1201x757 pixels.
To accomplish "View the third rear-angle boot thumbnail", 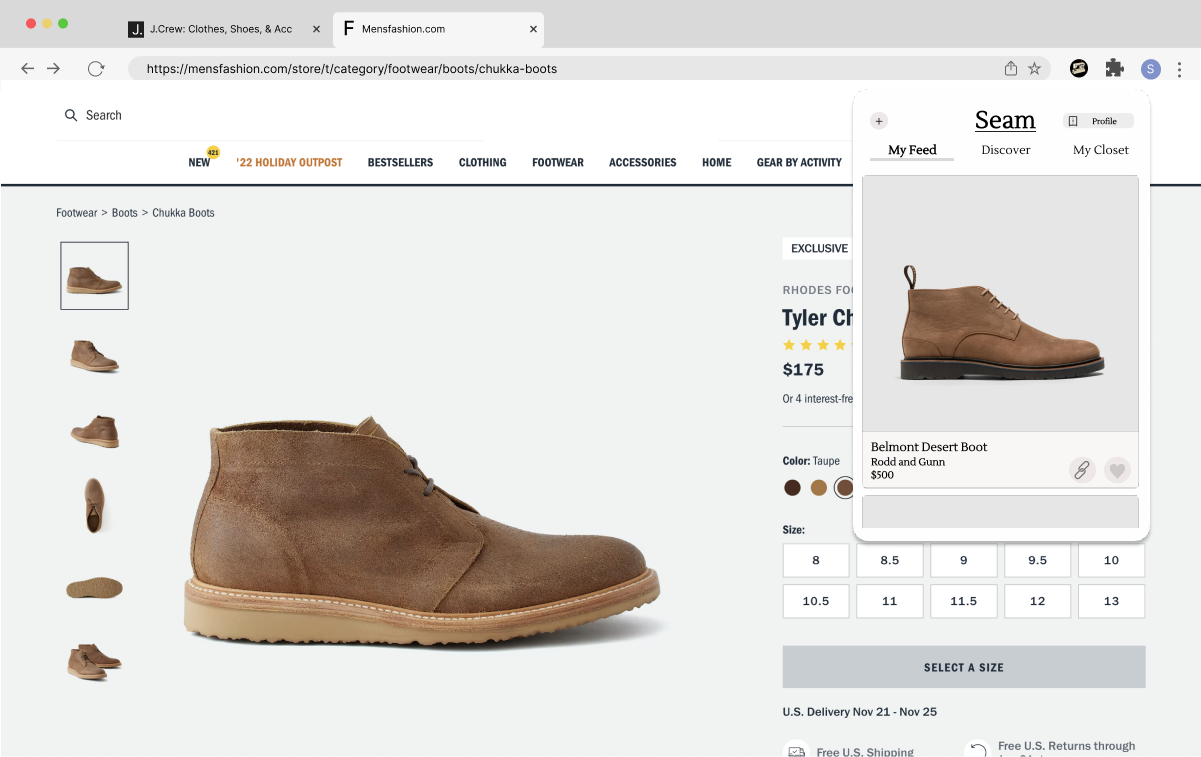I will (94, 431).
